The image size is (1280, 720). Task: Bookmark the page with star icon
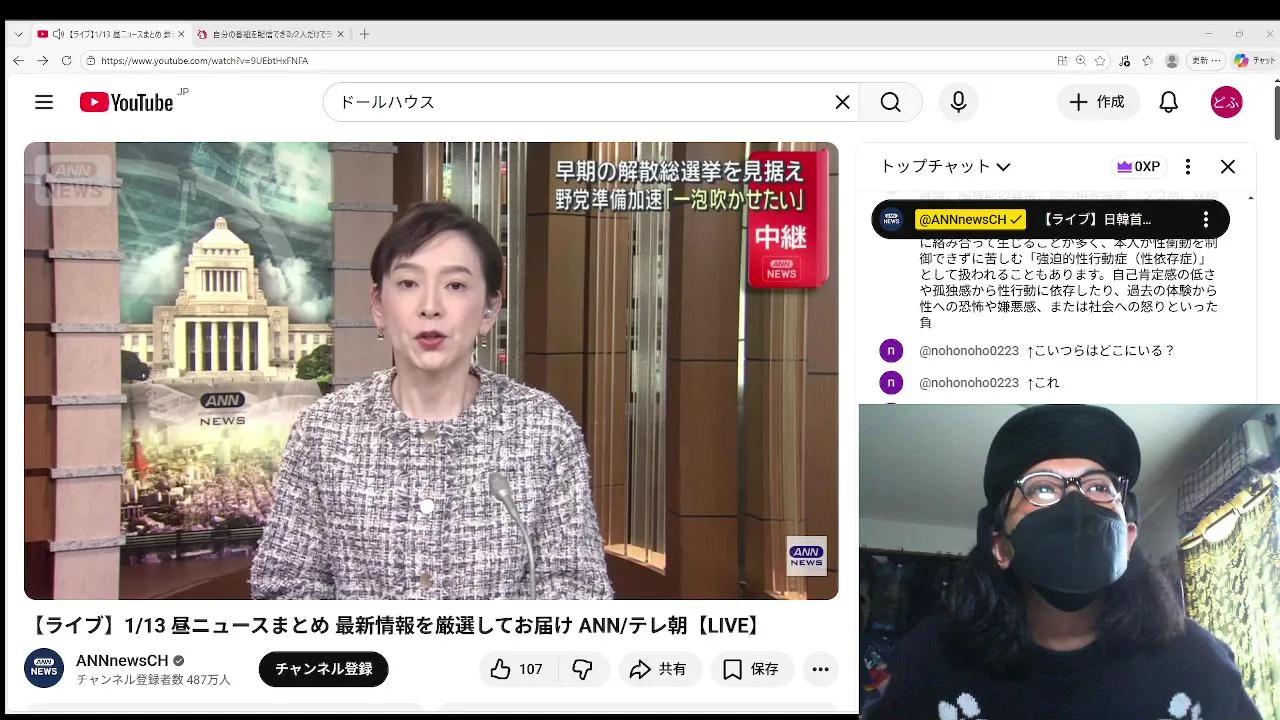1100,61
